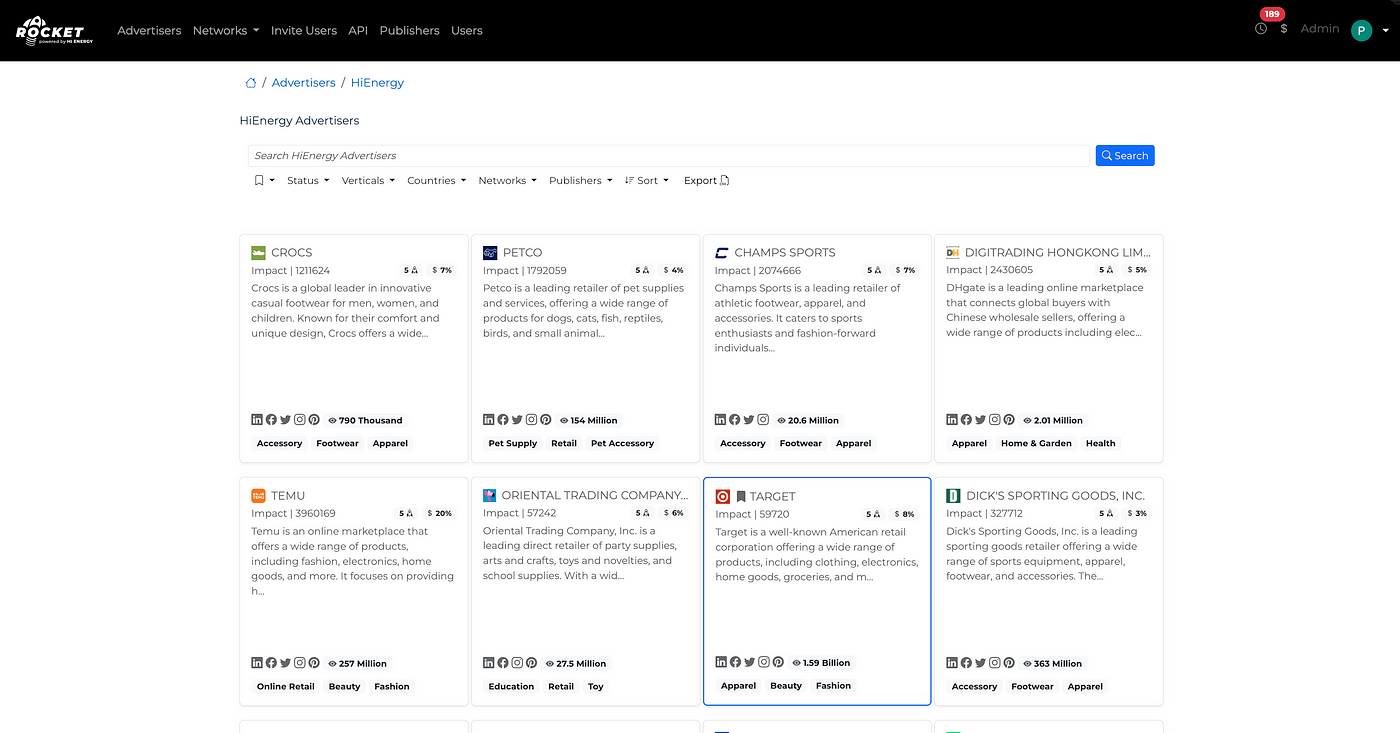Screen dimensions: 1400x733
Task: Open Crocs Pinterest icon
Action: click(314, 420)
